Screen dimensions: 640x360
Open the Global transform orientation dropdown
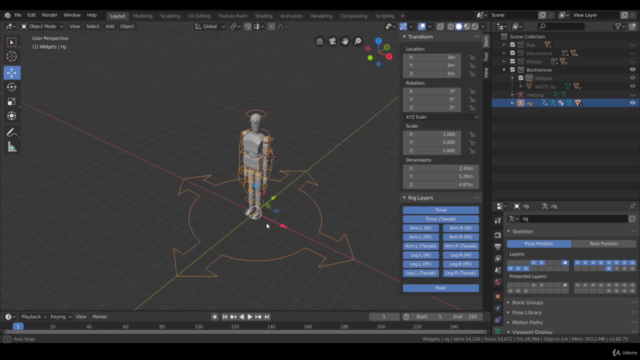[210, 27]
